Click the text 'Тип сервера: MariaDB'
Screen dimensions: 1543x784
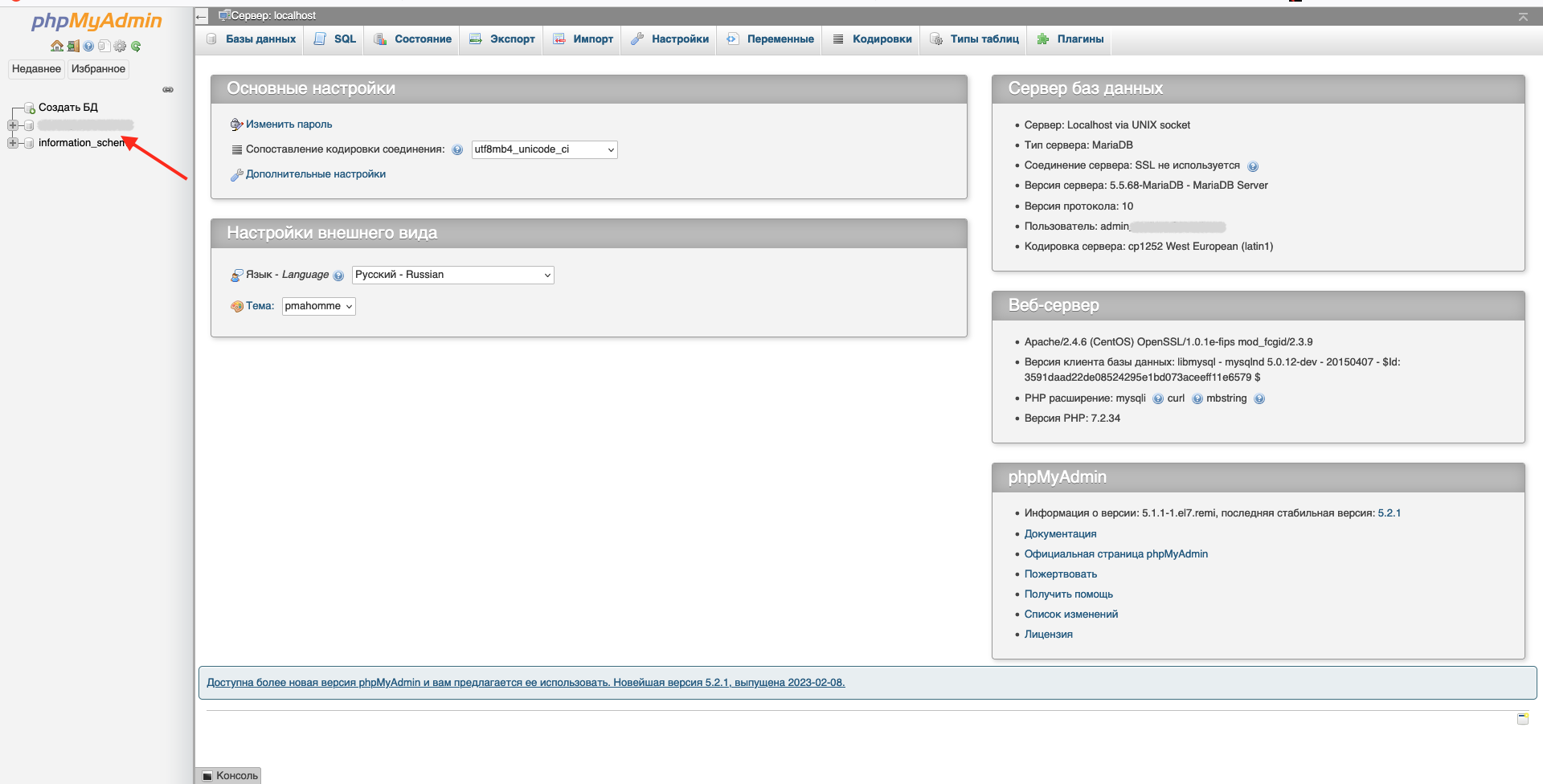[1078, 145]
